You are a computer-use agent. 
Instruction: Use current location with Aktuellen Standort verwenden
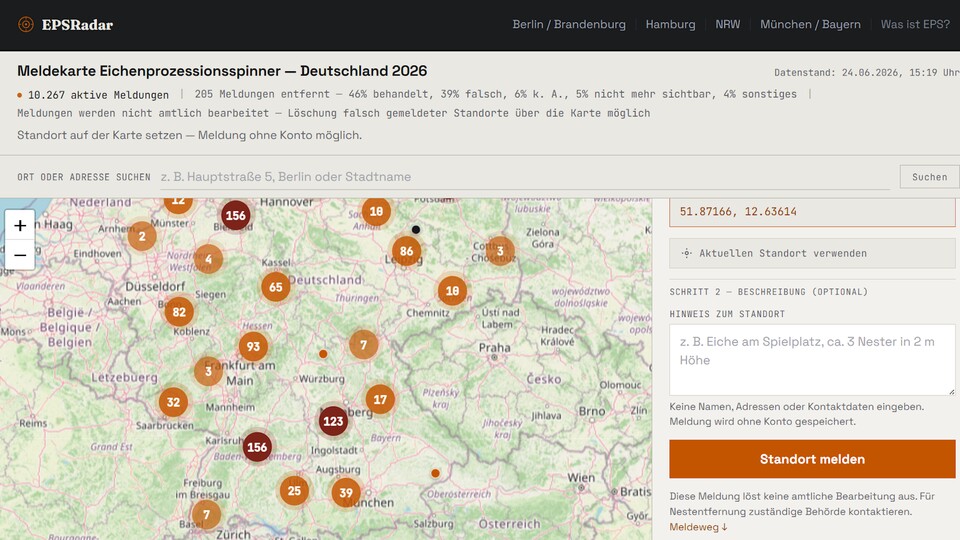pos(812,253)
